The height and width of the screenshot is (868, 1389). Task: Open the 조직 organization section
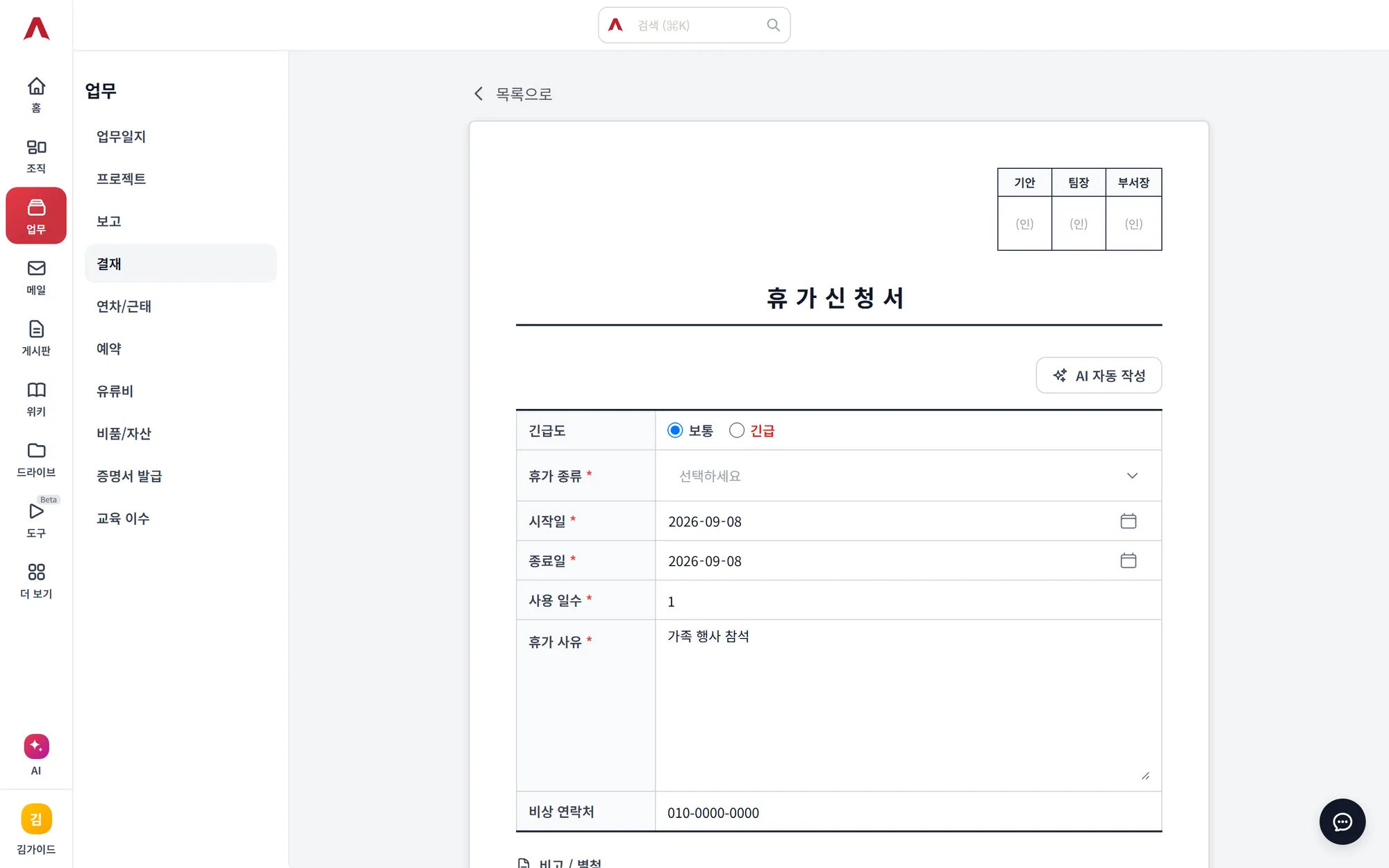tap(36, 156)
